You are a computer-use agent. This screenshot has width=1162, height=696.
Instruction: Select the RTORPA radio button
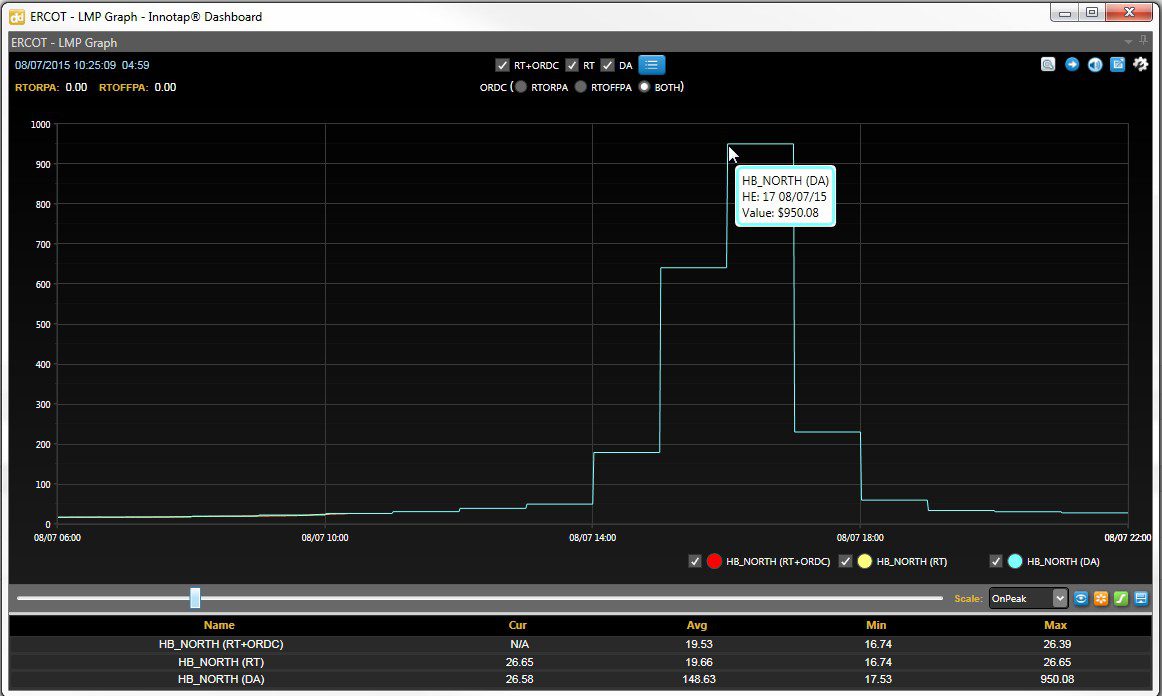521,87
